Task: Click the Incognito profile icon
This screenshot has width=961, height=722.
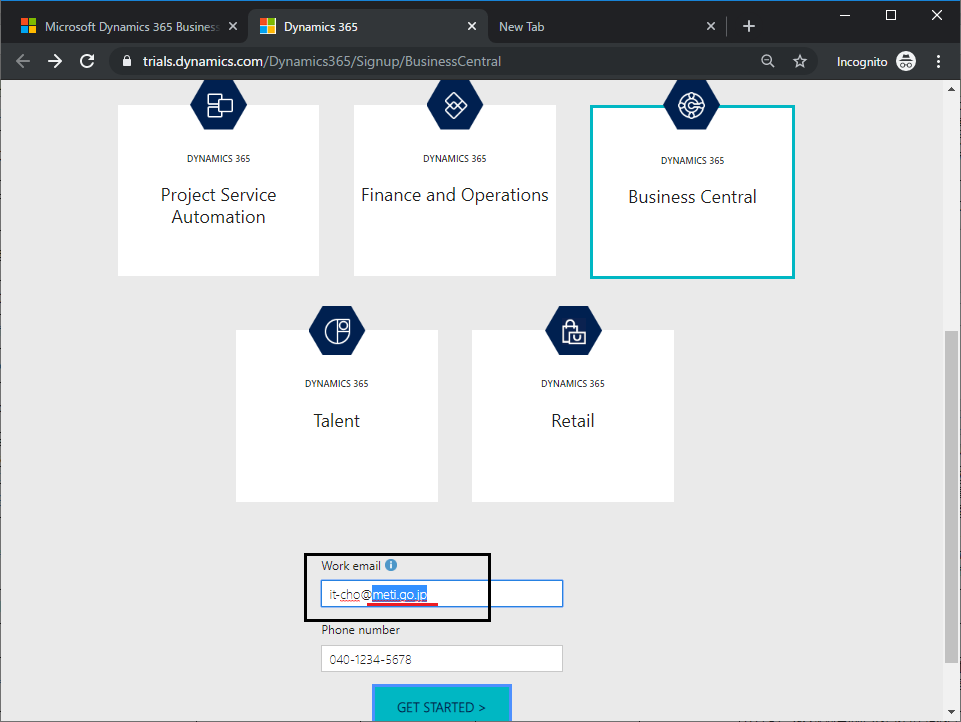Action: tap(906, 61)
